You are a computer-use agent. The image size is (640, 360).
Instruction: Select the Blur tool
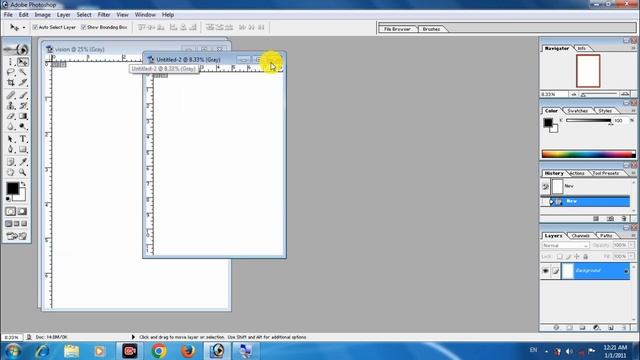11,127
